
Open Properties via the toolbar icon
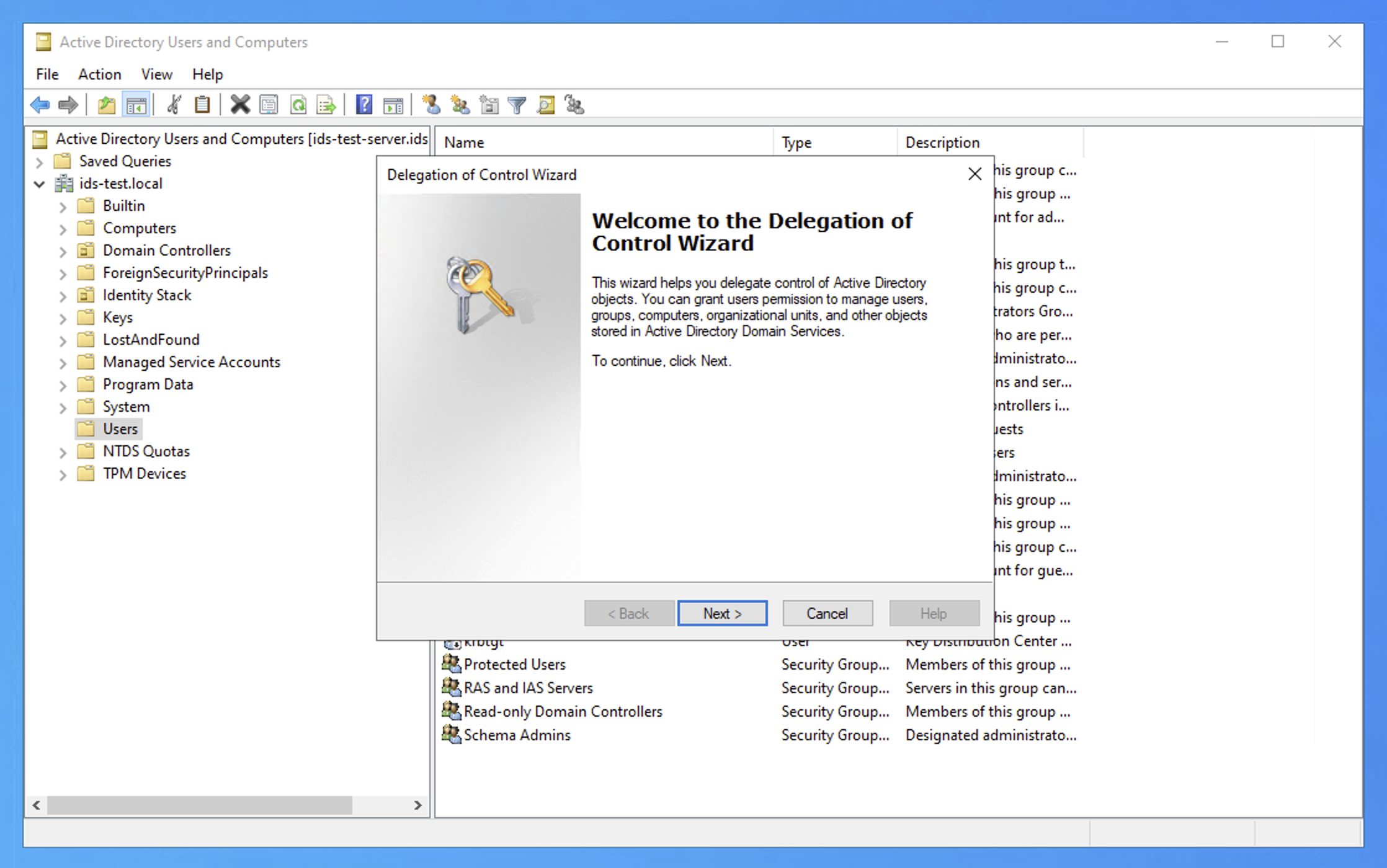tap(269, 105)
